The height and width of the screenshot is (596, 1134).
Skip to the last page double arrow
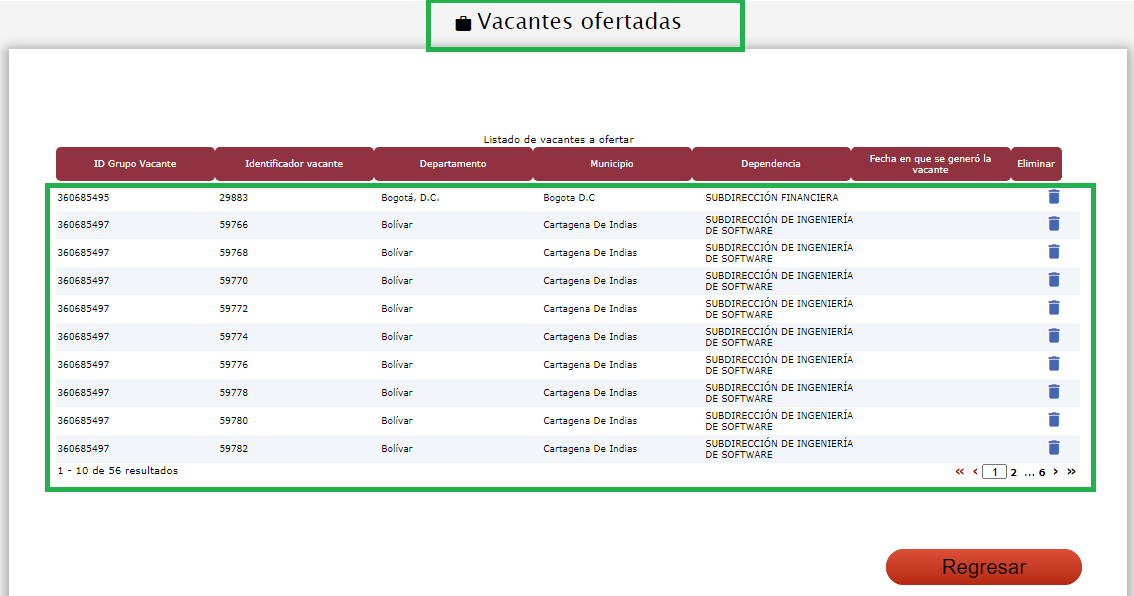1072,472
